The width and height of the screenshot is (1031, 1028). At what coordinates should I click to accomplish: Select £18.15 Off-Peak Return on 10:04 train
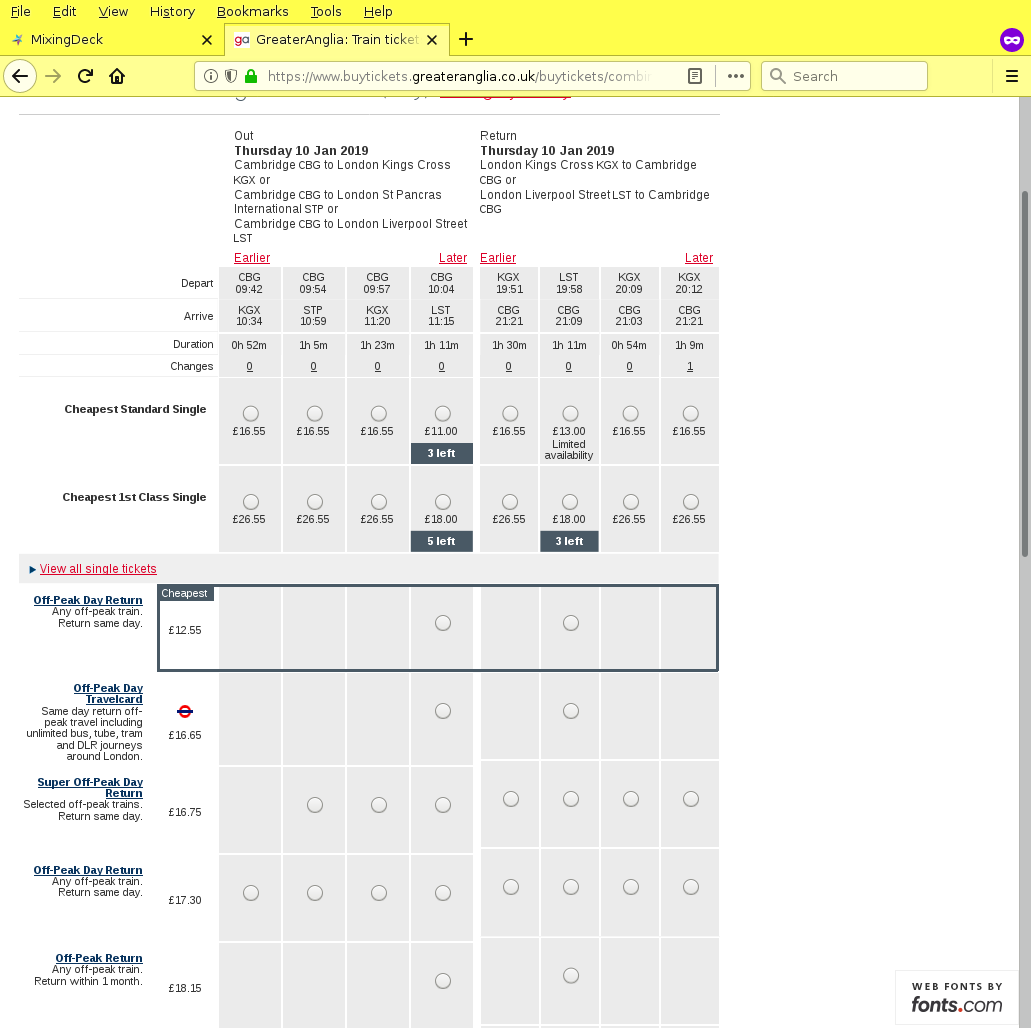pyautogui.click(x=443, y=981)
